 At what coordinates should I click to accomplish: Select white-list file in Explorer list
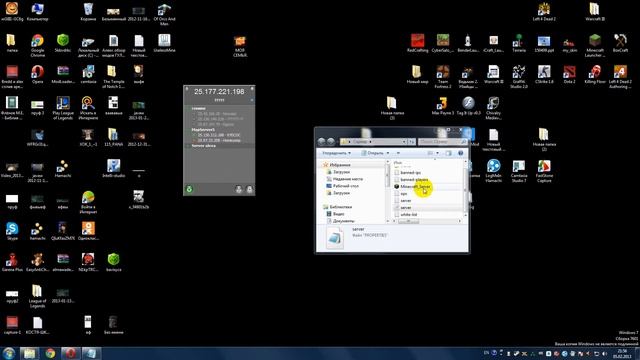(x=406, y=214)
